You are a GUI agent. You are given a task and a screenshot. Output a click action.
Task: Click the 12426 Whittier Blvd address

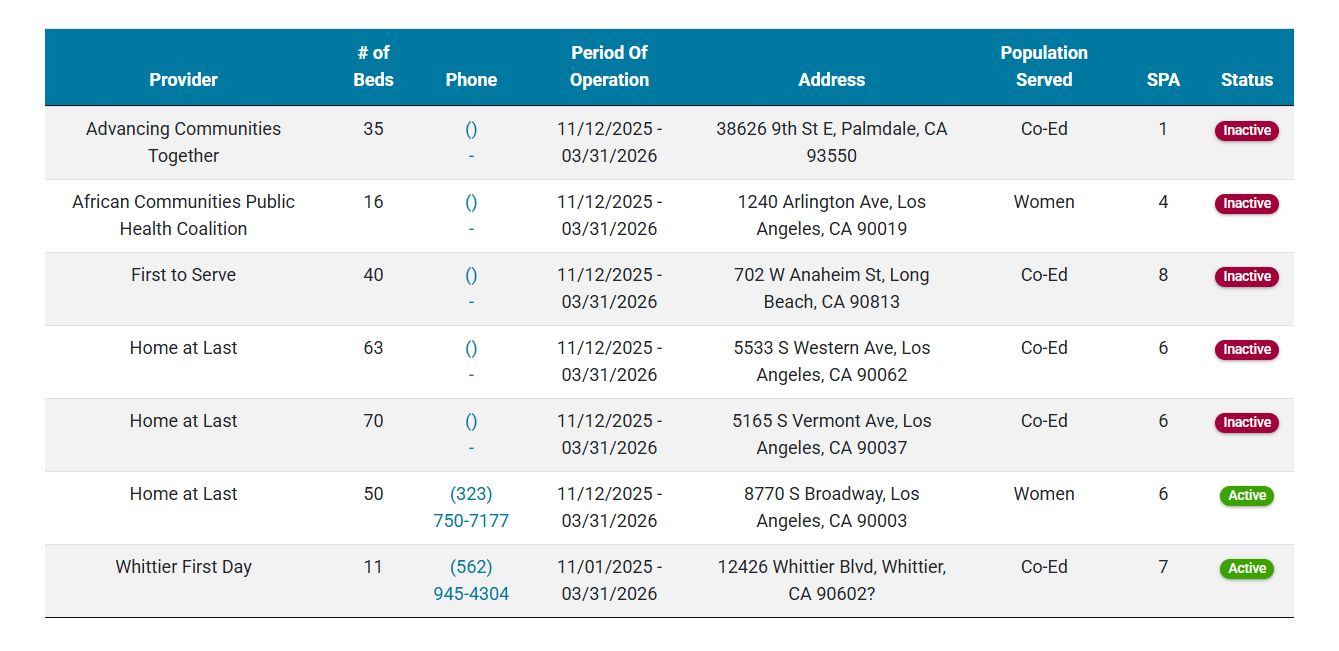tap(831, 580)
